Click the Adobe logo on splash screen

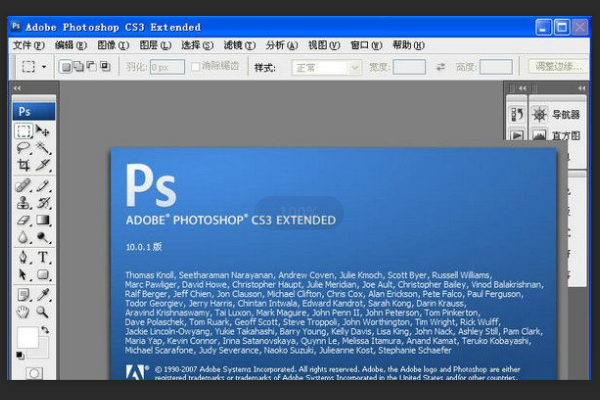136,372
